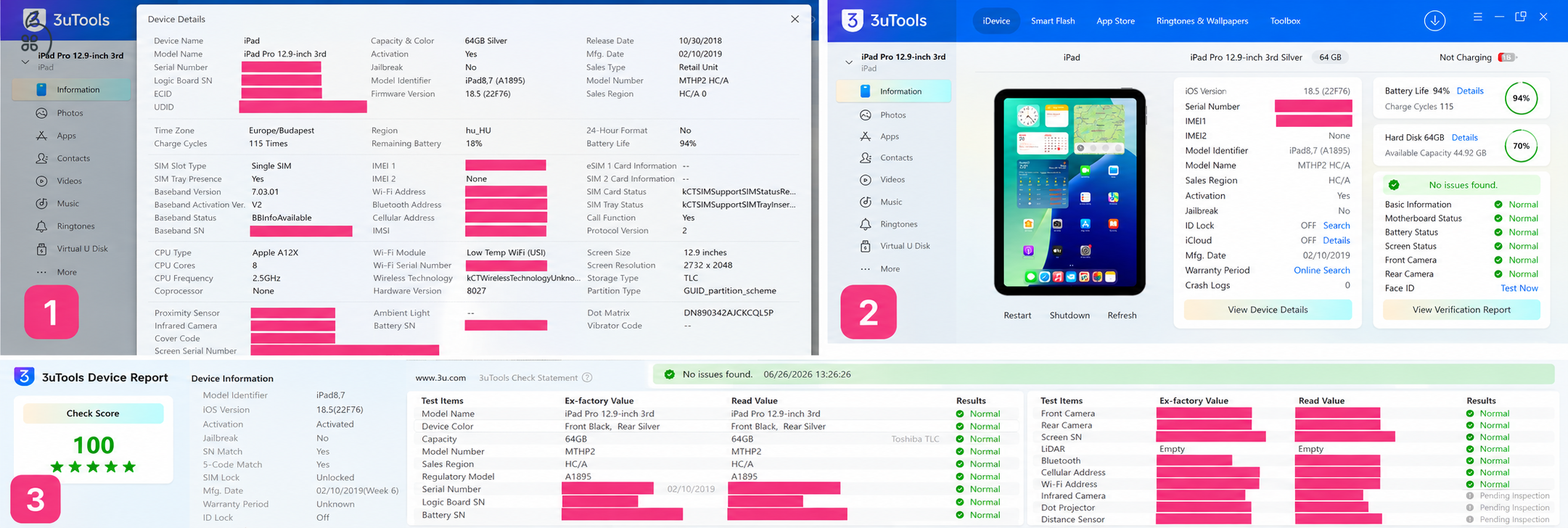Select Ringtones in the sidebar left of Device Details
The image size is (1568, 528).
click(75, 226)
